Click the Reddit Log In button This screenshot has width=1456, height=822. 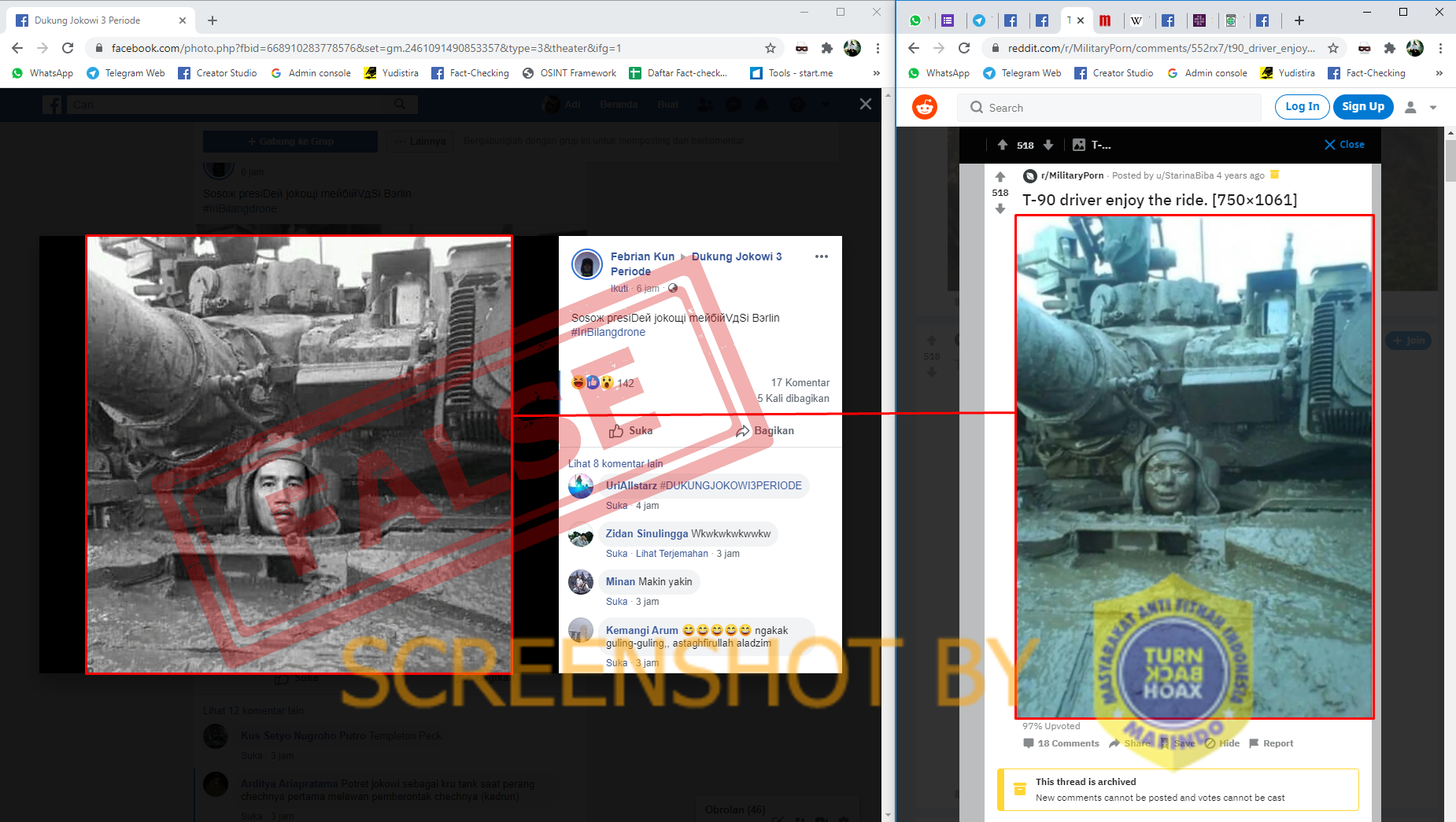[1303, 106]
